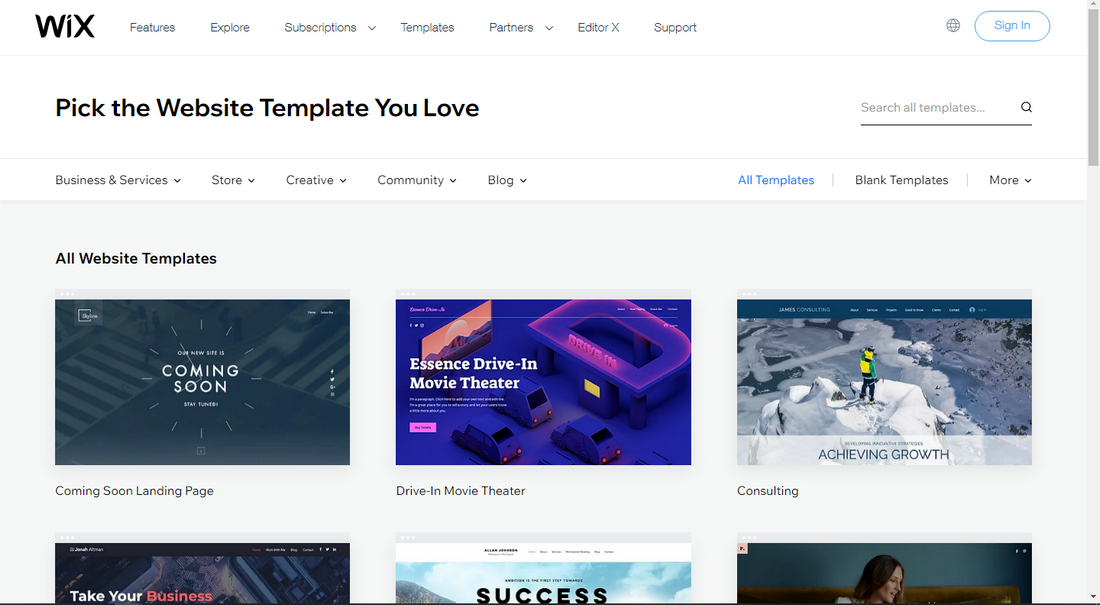Screen dimensions: 1100x605
Task: Click the Wix logo
Action: click(65, 27)
